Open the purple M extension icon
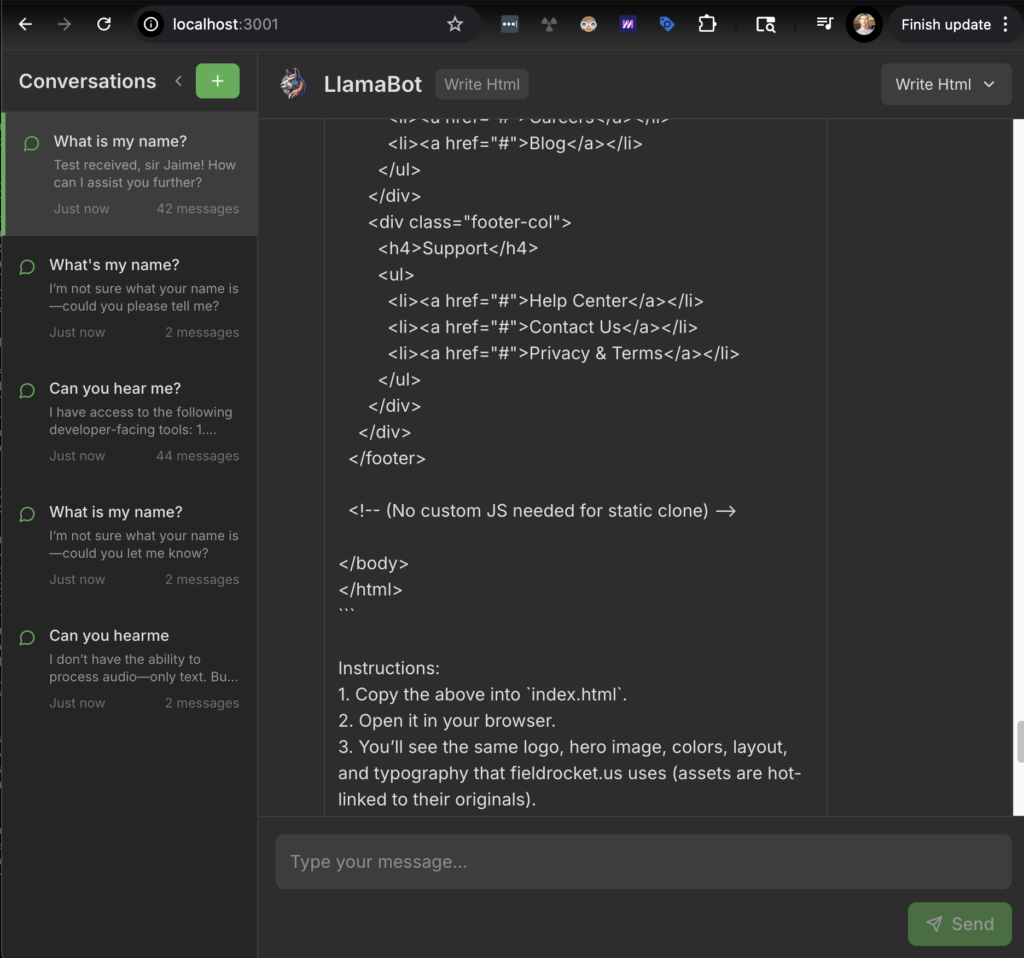 [628, 24]
